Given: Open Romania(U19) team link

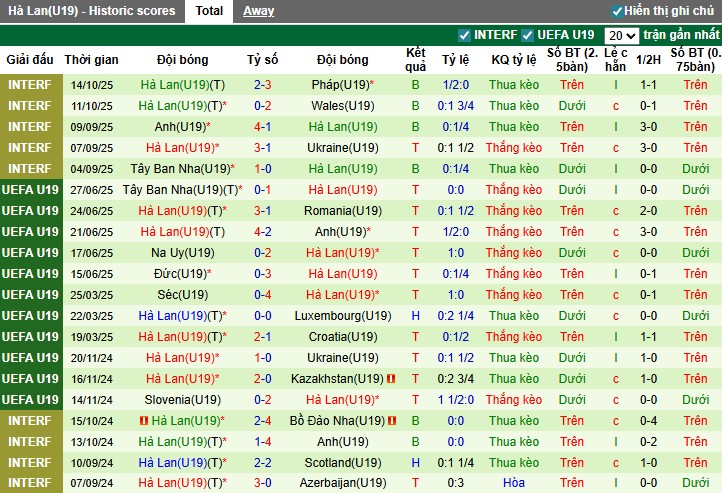Looking at the screenshot, I should pos(343,211).
